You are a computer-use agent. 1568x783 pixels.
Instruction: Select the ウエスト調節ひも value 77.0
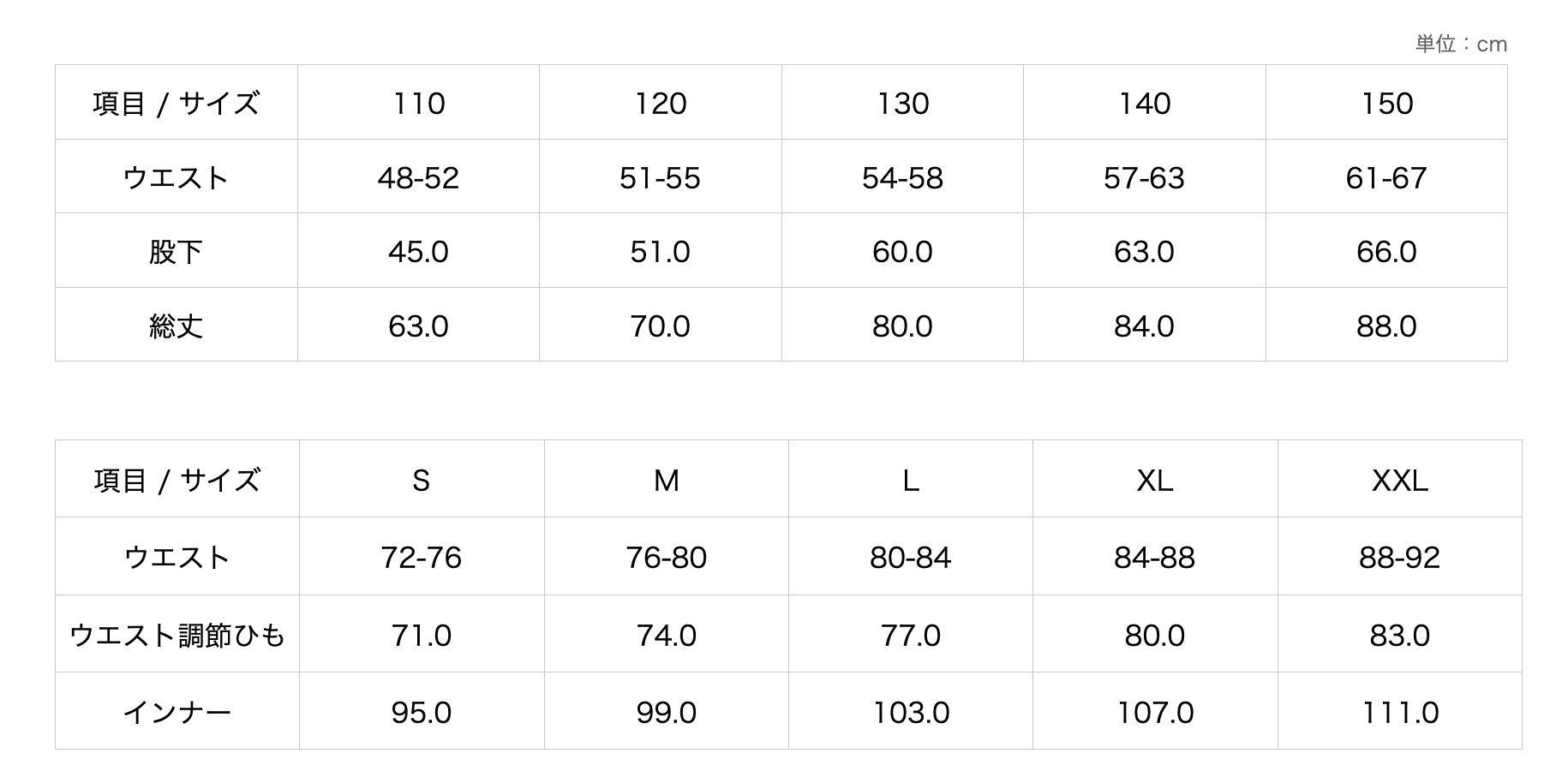[910, 636]
